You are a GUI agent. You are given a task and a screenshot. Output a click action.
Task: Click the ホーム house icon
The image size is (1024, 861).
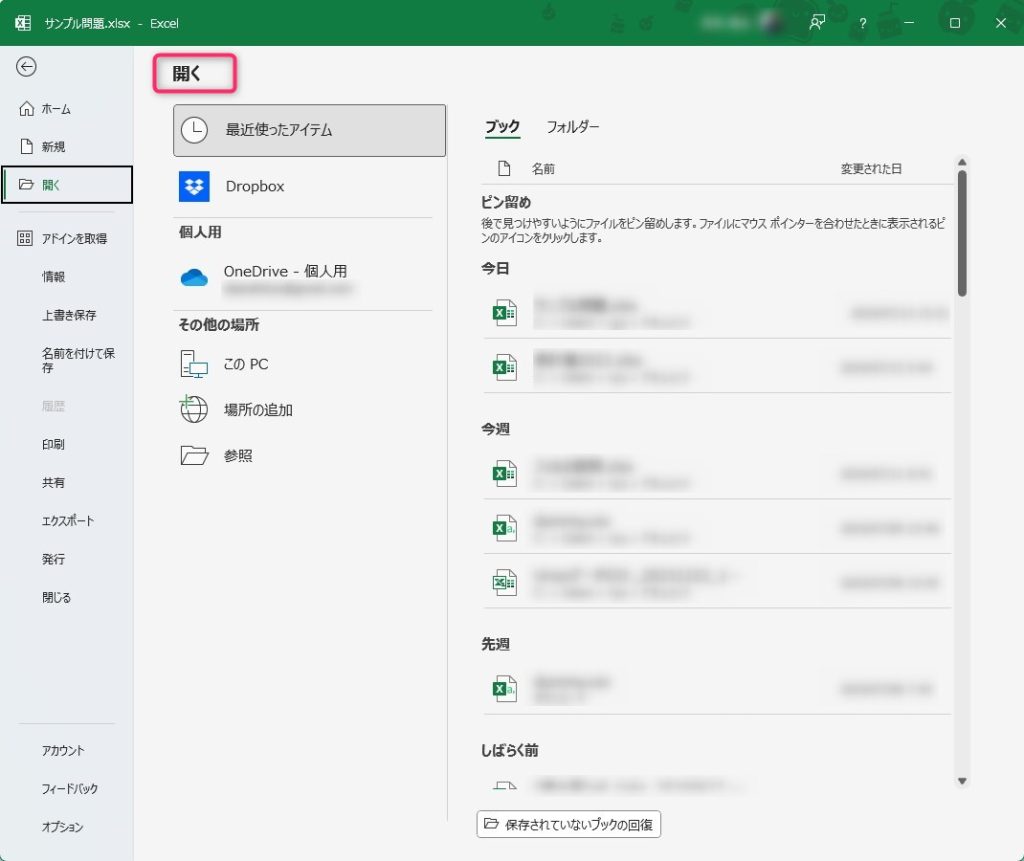pos(27,109)
